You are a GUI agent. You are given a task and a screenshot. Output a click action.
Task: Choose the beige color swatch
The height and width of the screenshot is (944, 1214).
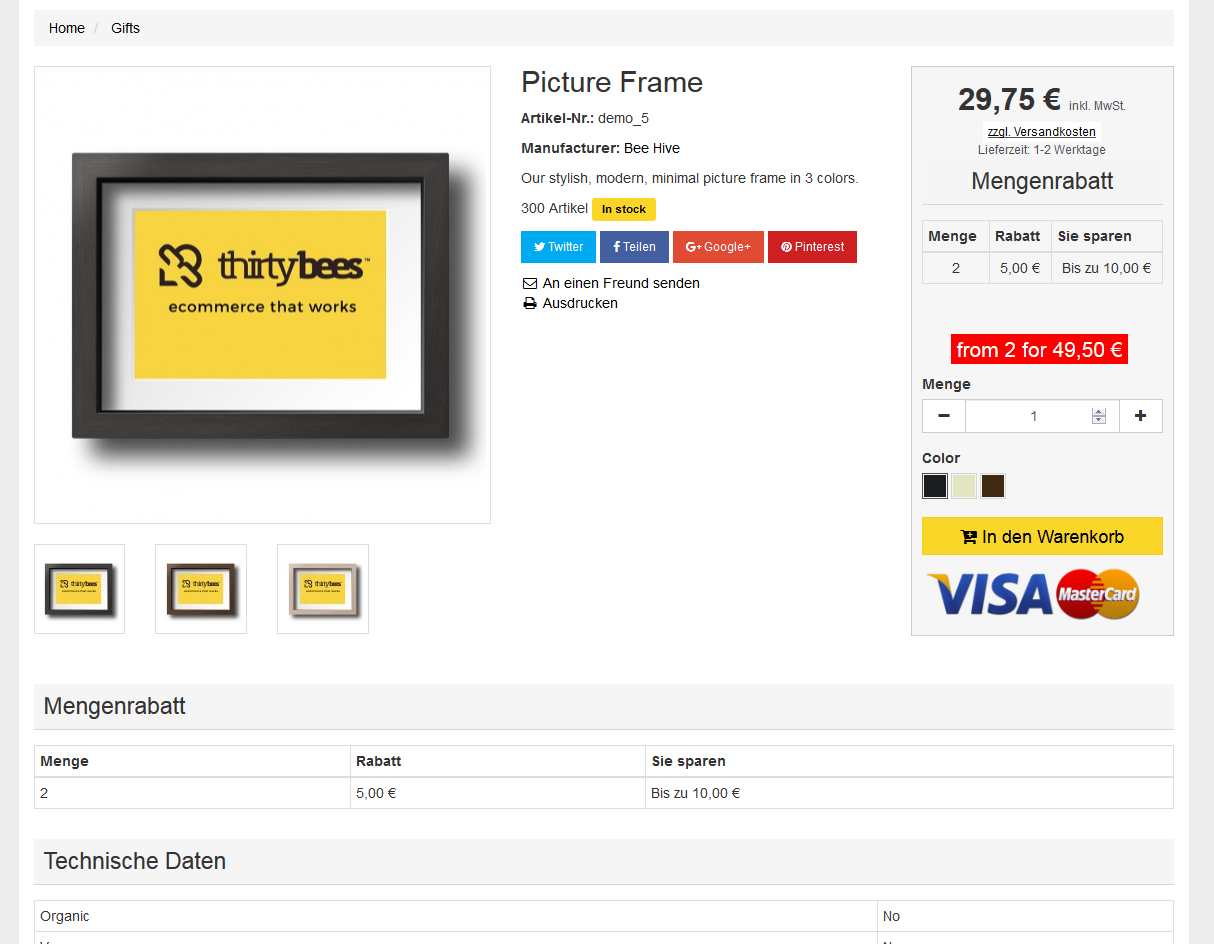click(964, 486)
